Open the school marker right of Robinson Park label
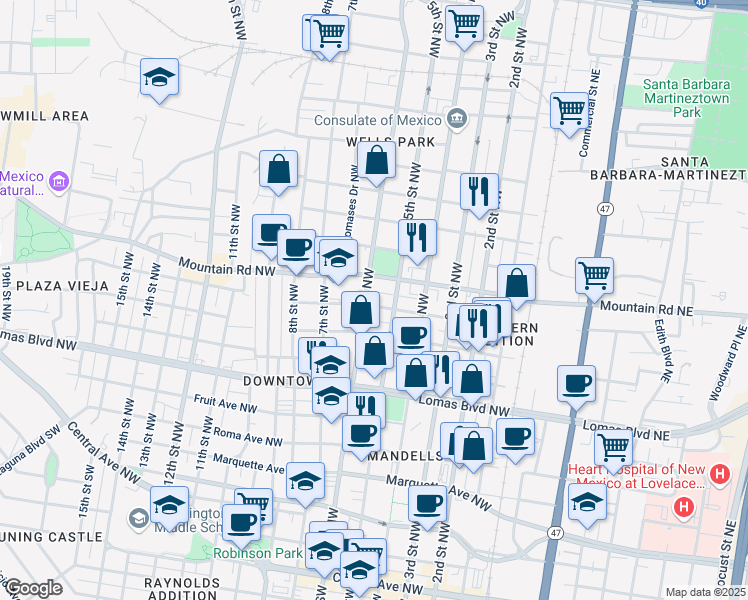Viewport: 748px width, 600px height. point(324,551)
